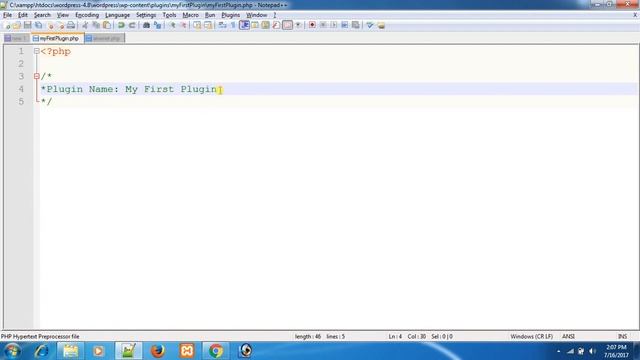
Task: Launch Firefox from the taskbar
Action: point(158,351)
